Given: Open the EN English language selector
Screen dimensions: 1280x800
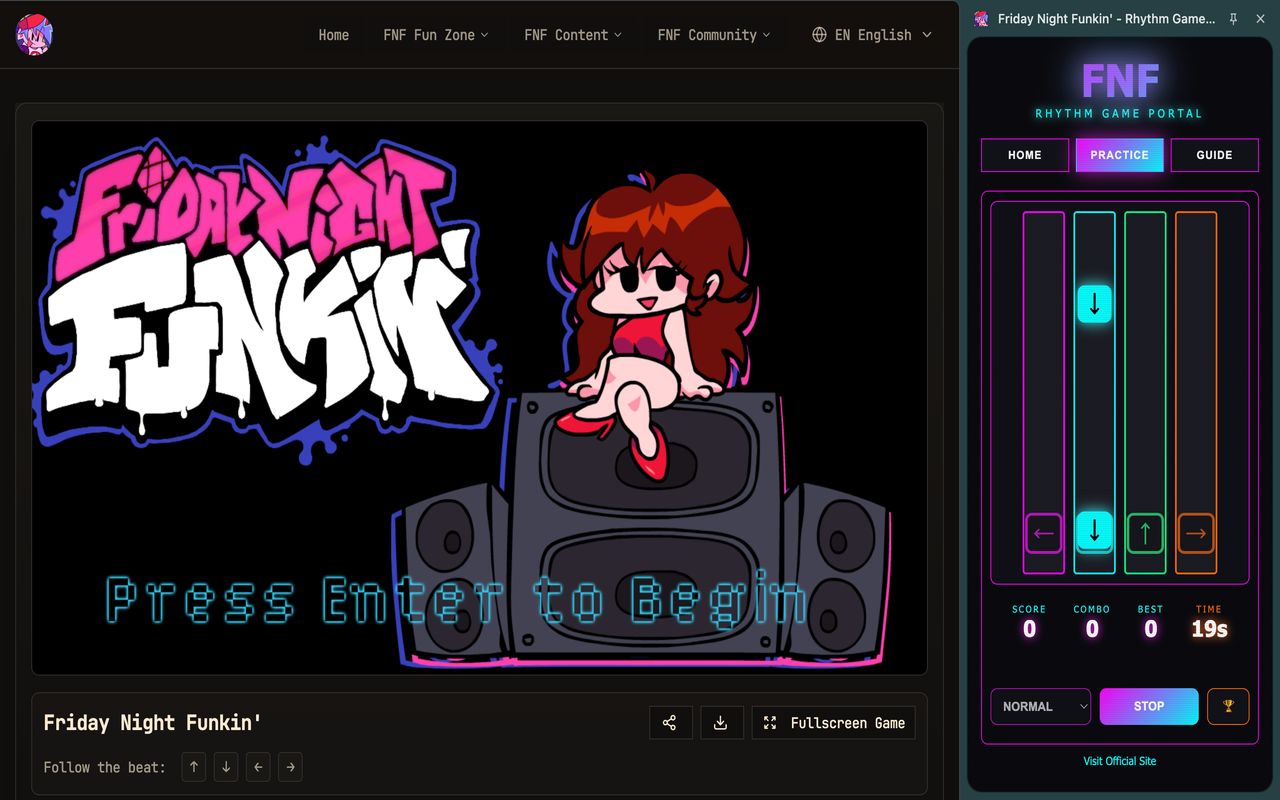Looking at the screenshot, I should pyautogui.click(x=872, y=35).
